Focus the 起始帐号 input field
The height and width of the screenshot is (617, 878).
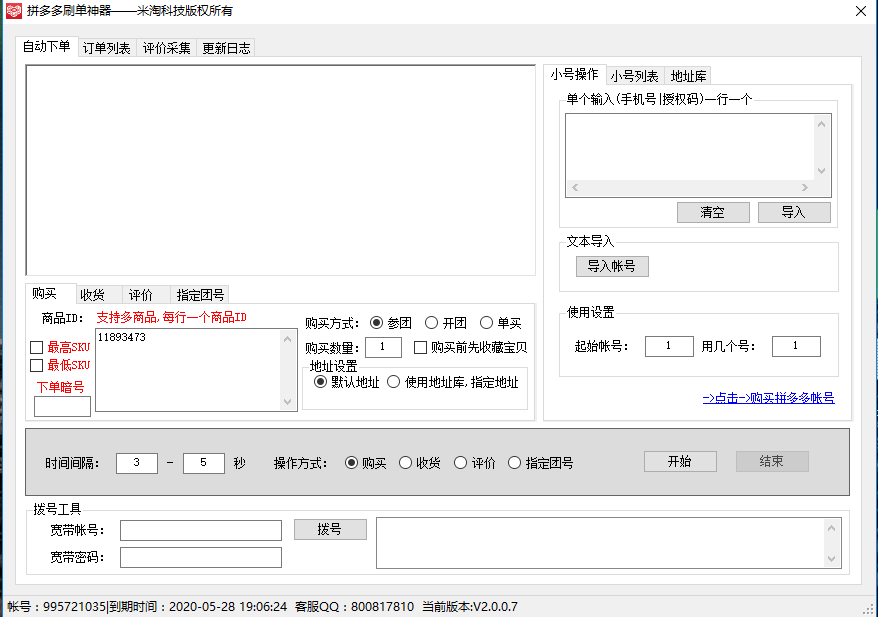[669, 346]
